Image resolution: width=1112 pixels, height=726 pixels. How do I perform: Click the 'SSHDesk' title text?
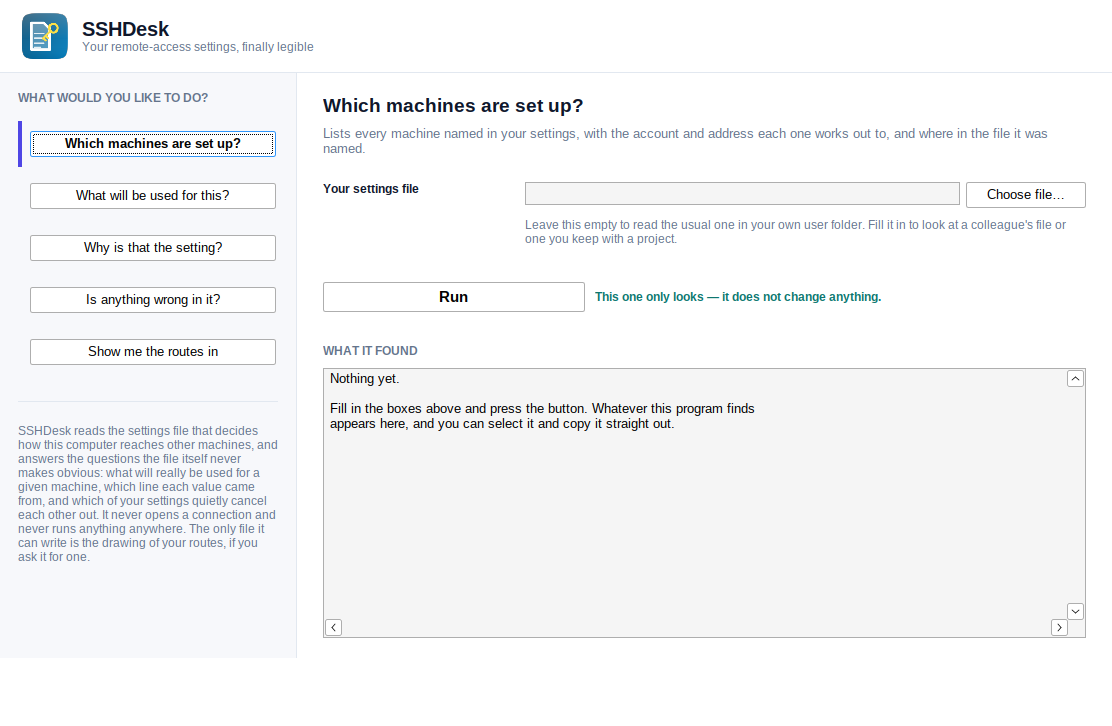[126, 29]
